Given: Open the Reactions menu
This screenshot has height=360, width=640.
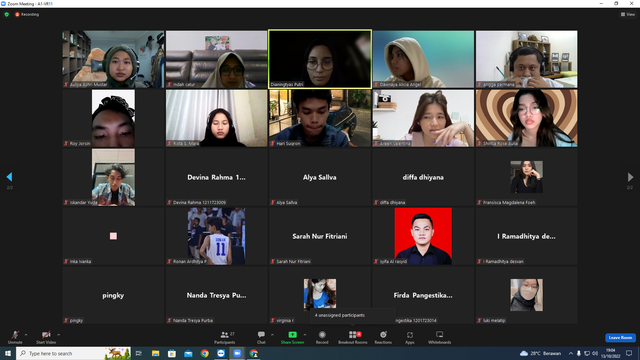Looking at the screenshot, I should pos(383,337).
